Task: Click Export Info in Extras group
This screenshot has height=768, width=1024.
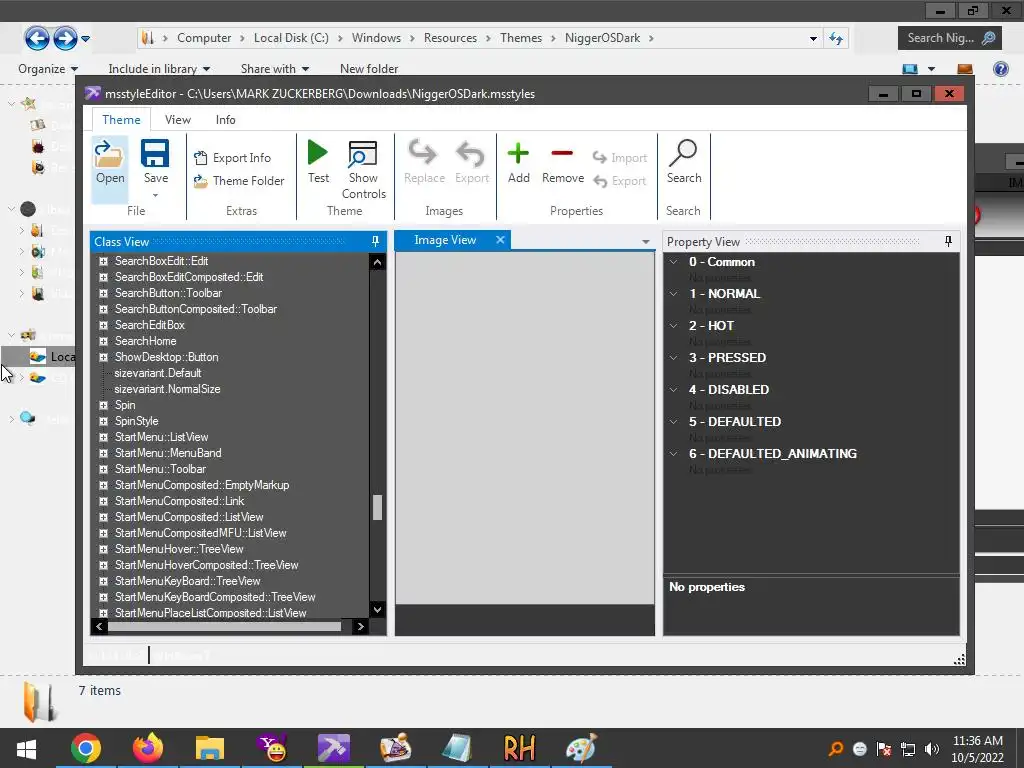Action: (x=232, y=158)
